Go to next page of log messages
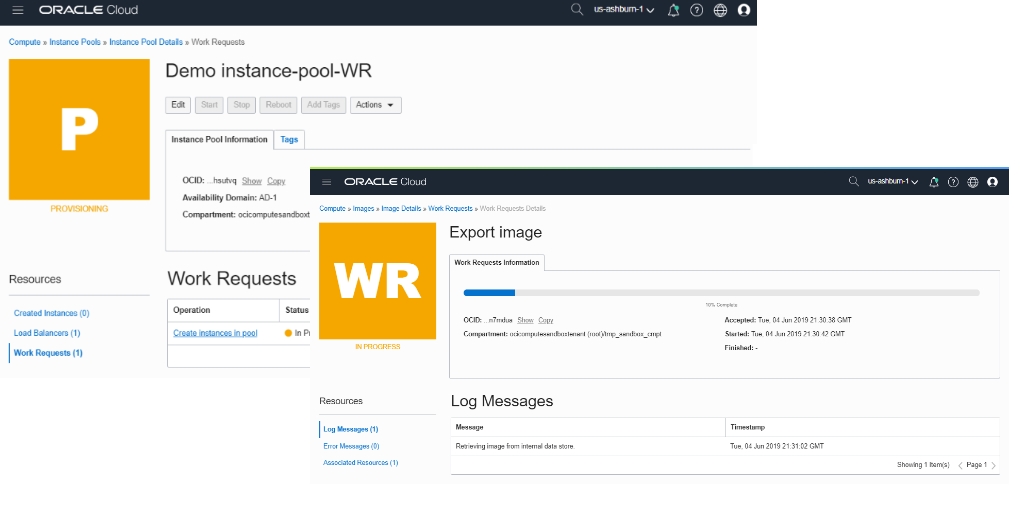1024x506 pixels. [x=993, y=466]
